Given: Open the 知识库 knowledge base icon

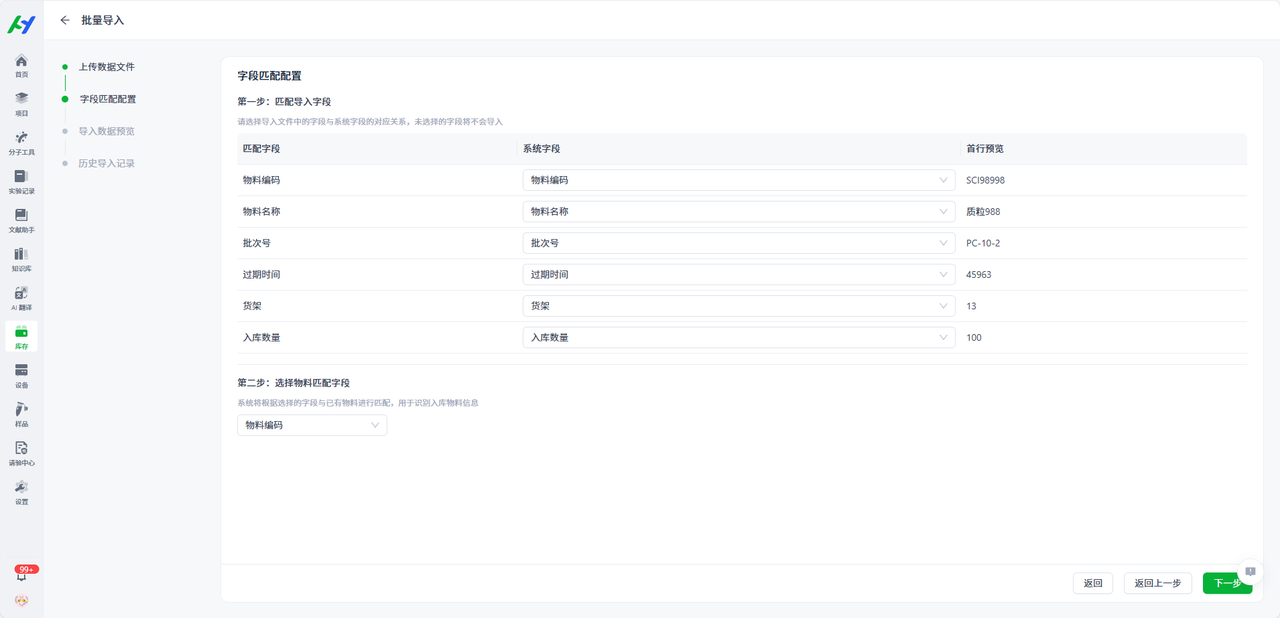Looking at the screenshot, I should point(21,260).
